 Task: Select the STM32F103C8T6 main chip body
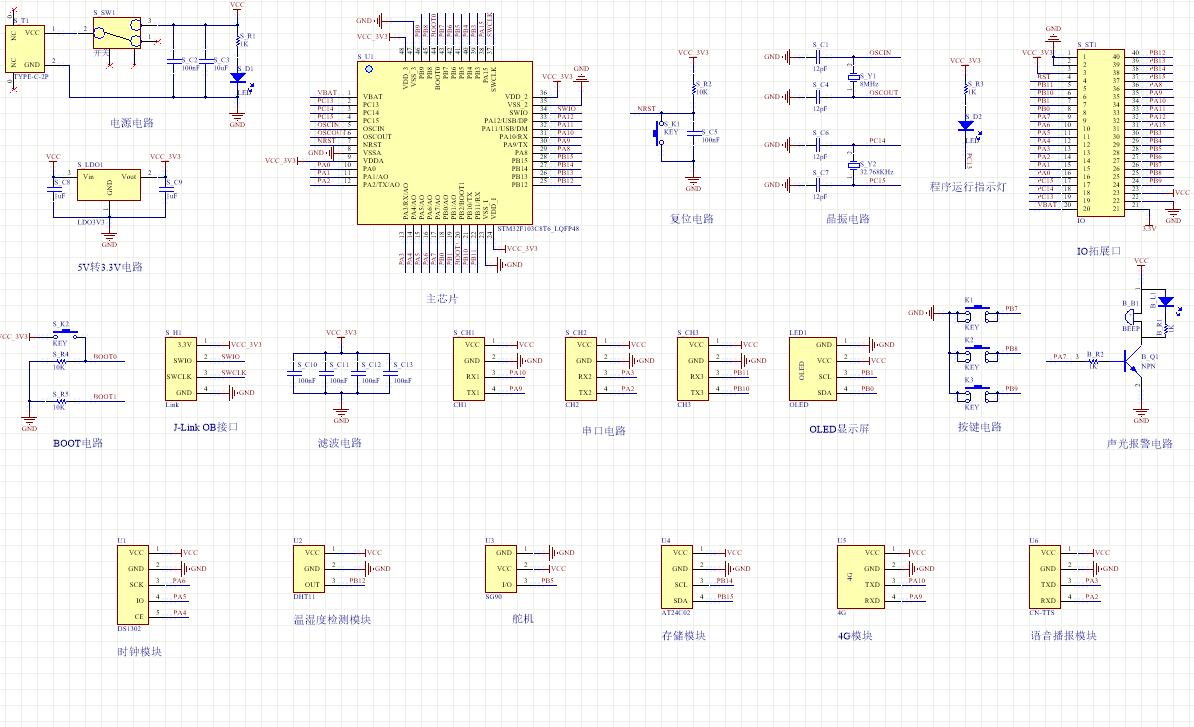(445, 143)
